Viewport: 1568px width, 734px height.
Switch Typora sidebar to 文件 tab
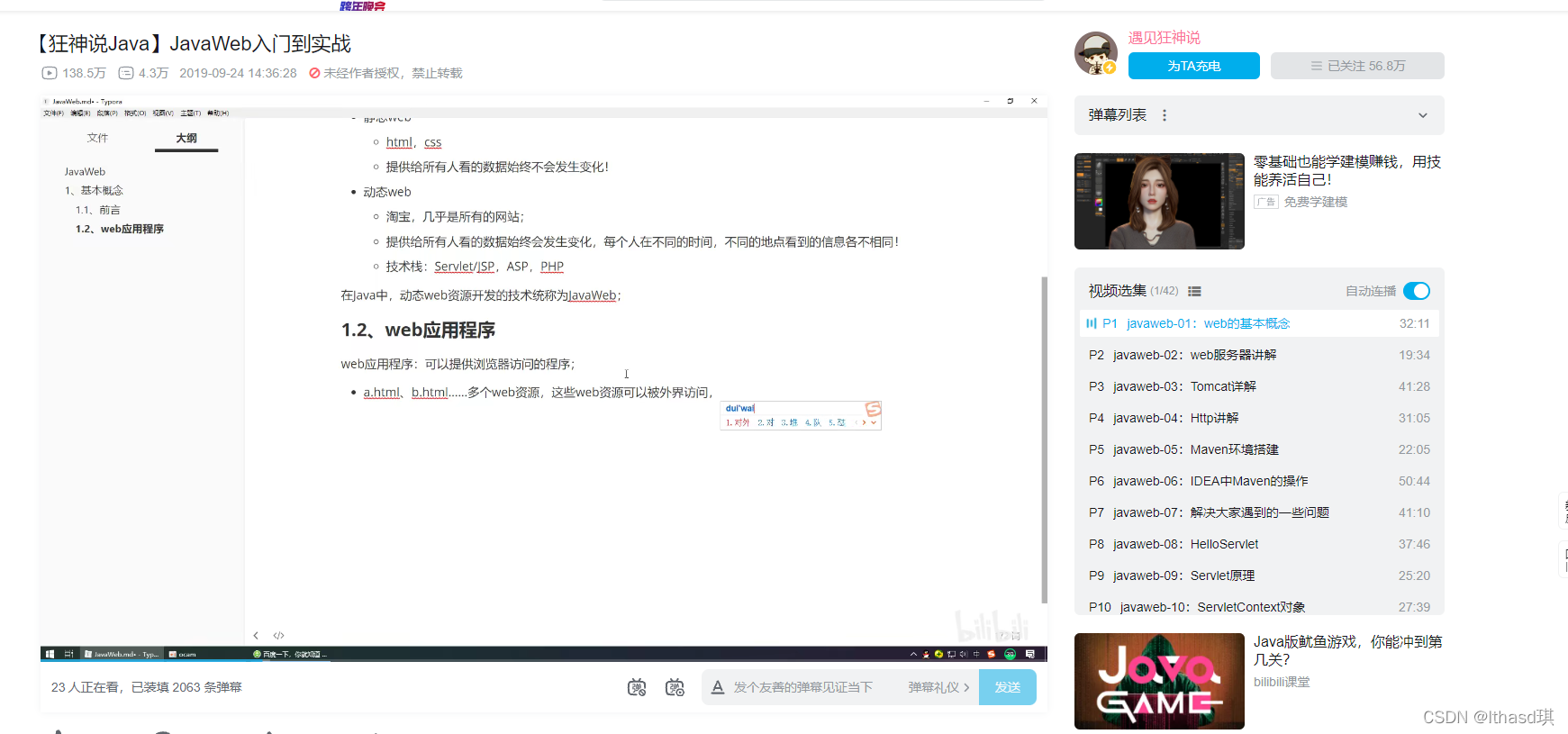pos(97,138)
